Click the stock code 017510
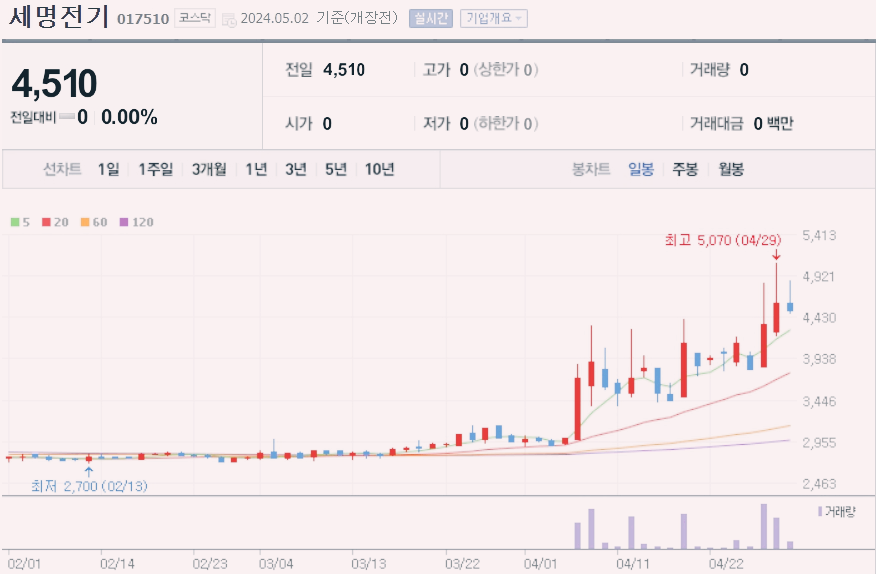Screen dimensions: 876x574 (x=143, y=19)
